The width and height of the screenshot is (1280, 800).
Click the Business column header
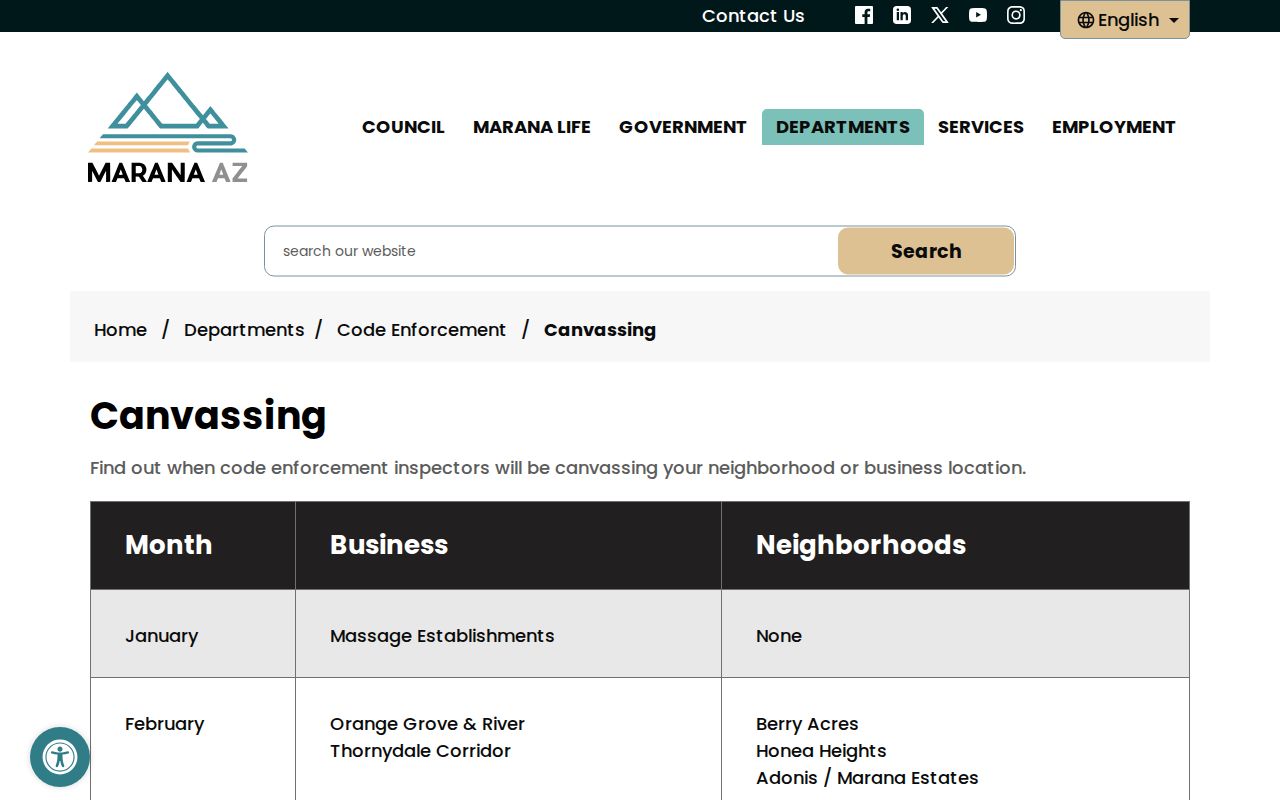[x=508, y=545]
